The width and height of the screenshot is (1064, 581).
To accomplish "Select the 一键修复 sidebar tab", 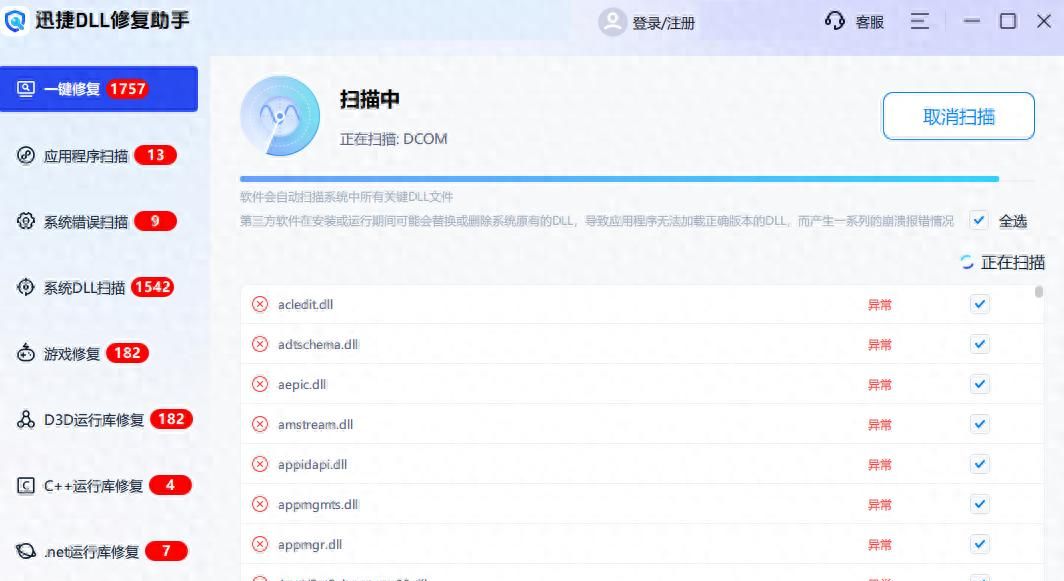I will (x=98, y=89).
